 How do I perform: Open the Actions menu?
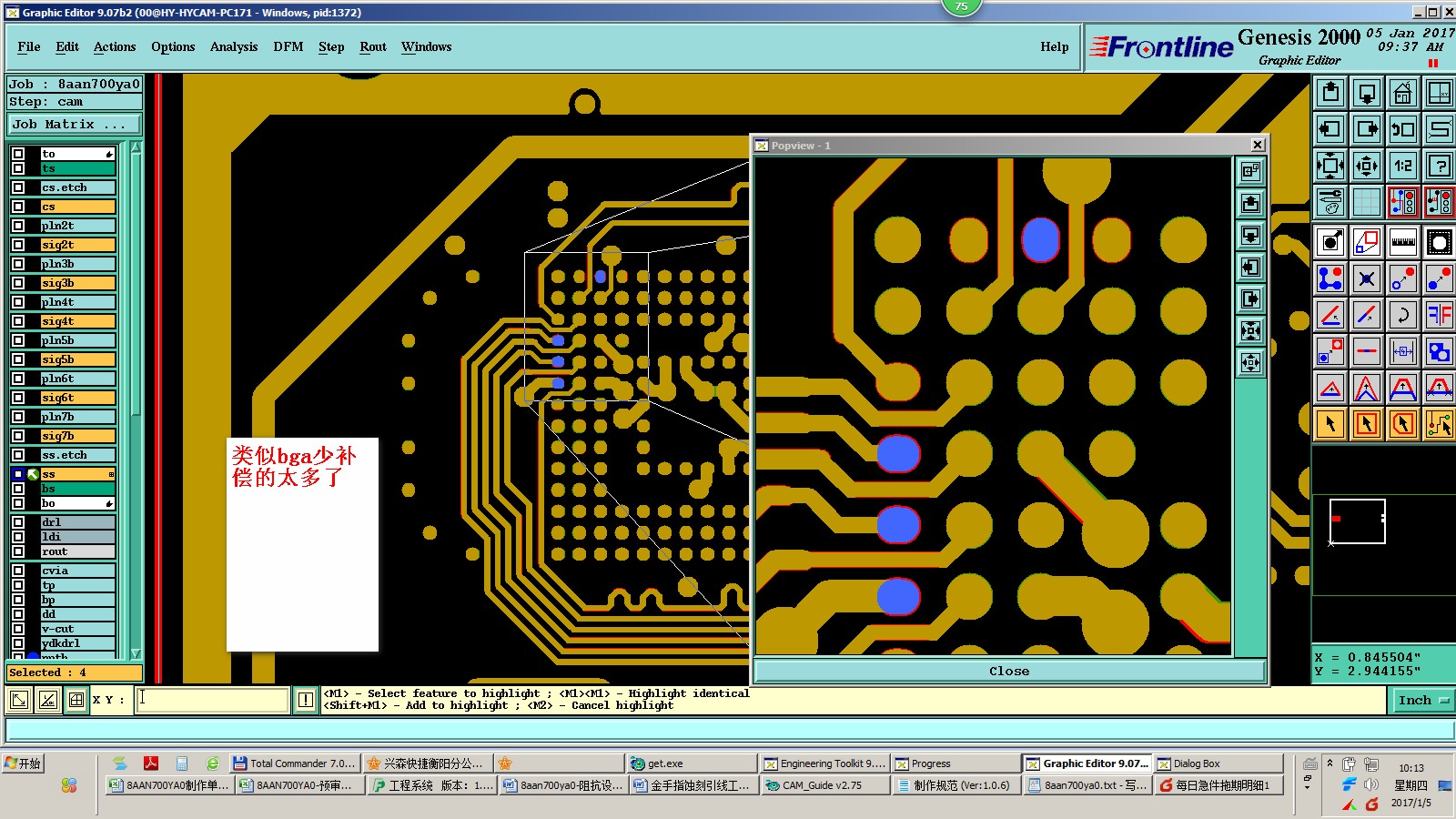[x=115, y=46]
